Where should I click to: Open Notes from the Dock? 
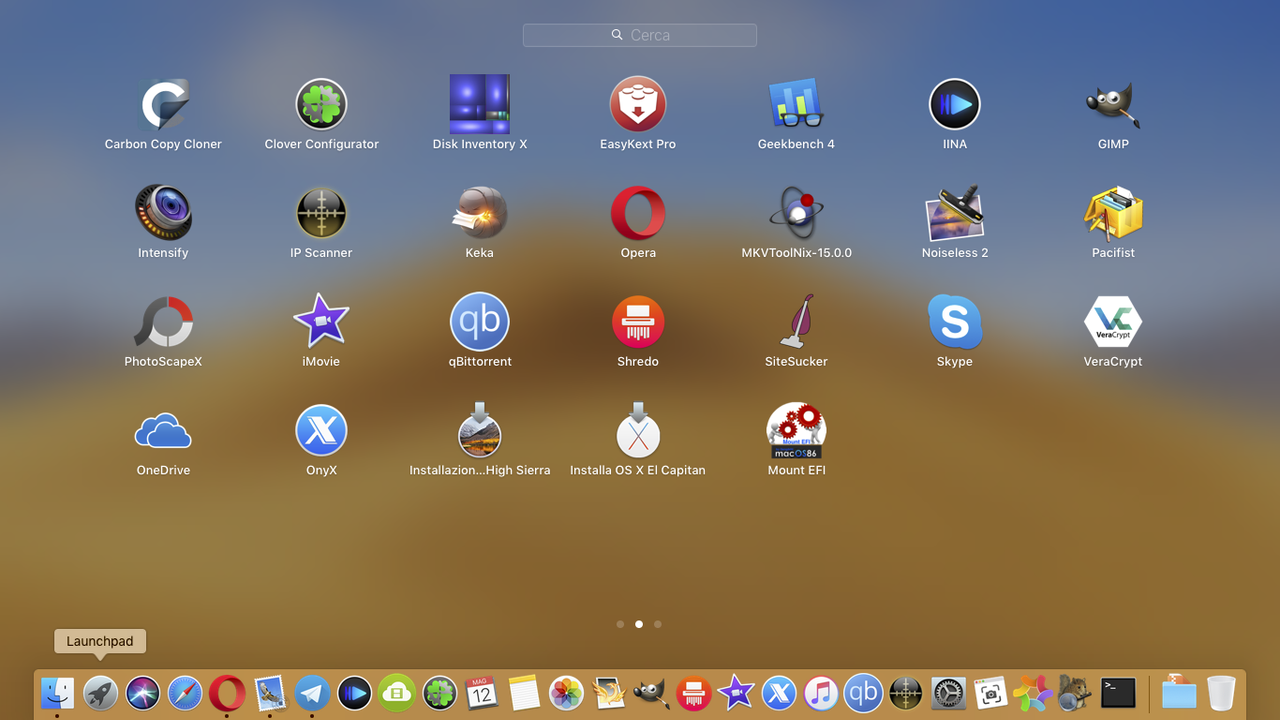524,692
